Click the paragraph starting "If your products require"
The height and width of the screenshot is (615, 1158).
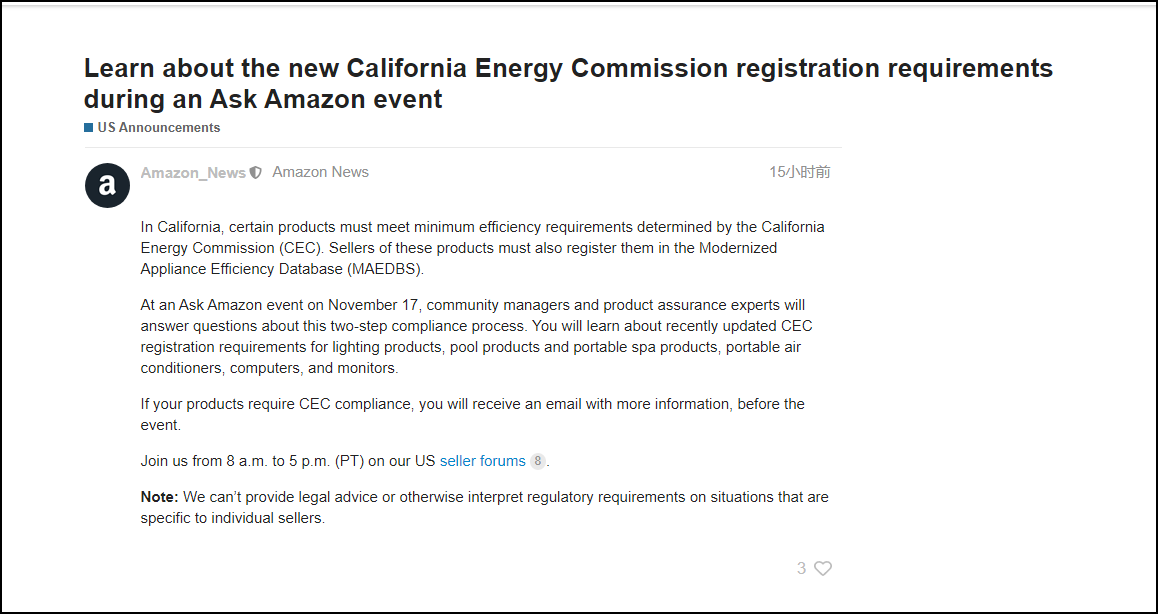click(x=472, y=414)
